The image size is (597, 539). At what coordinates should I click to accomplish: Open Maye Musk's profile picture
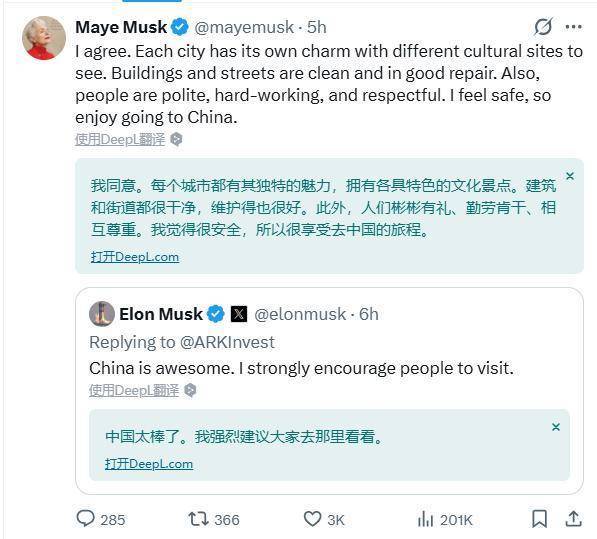click(44, 38)
